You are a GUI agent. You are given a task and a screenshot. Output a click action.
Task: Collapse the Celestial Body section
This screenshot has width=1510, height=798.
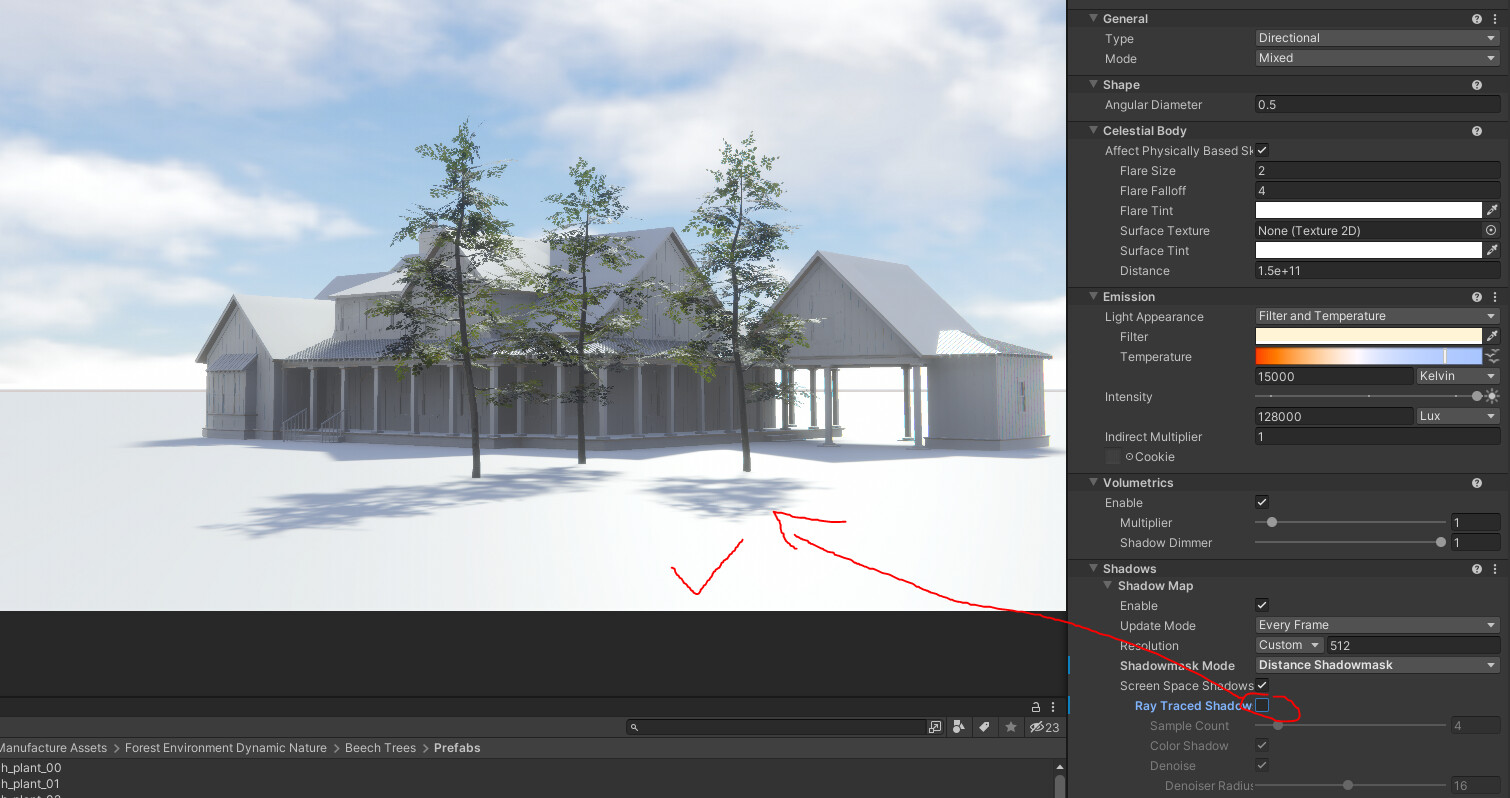pos(1092,130)
